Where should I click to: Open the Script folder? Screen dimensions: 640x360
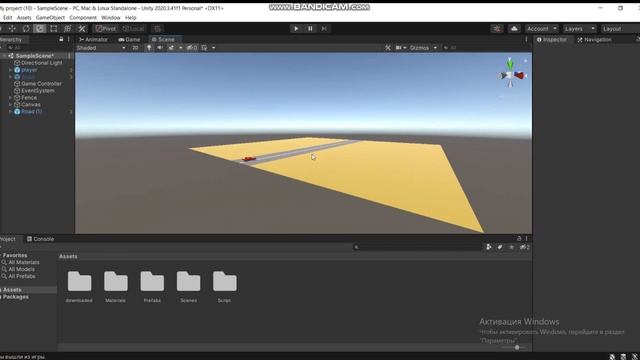(224, 286)
